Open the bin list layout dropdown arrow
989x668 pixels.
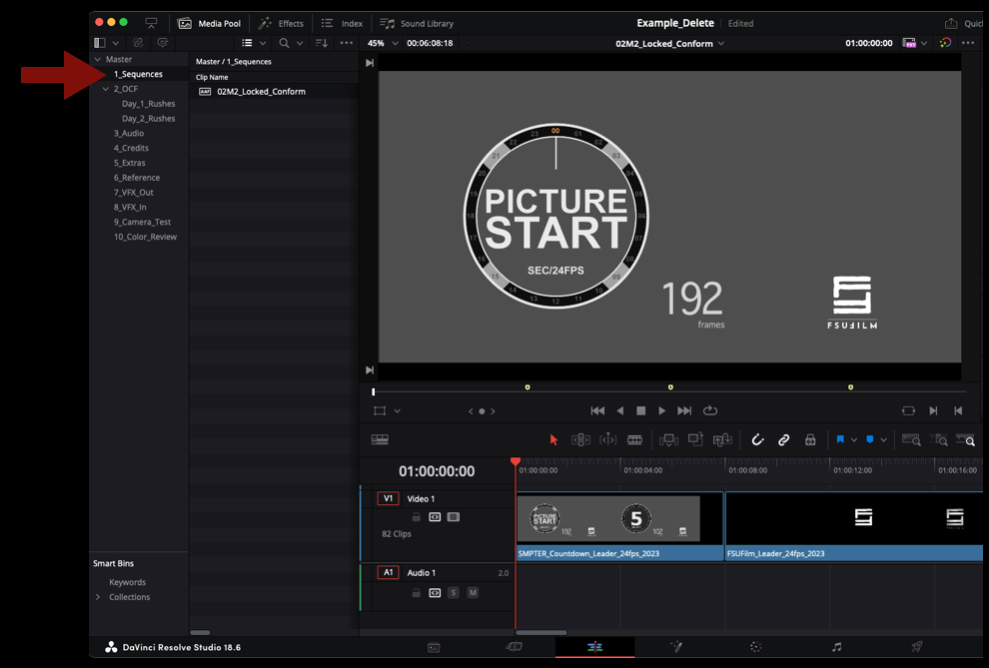(115, 43)
